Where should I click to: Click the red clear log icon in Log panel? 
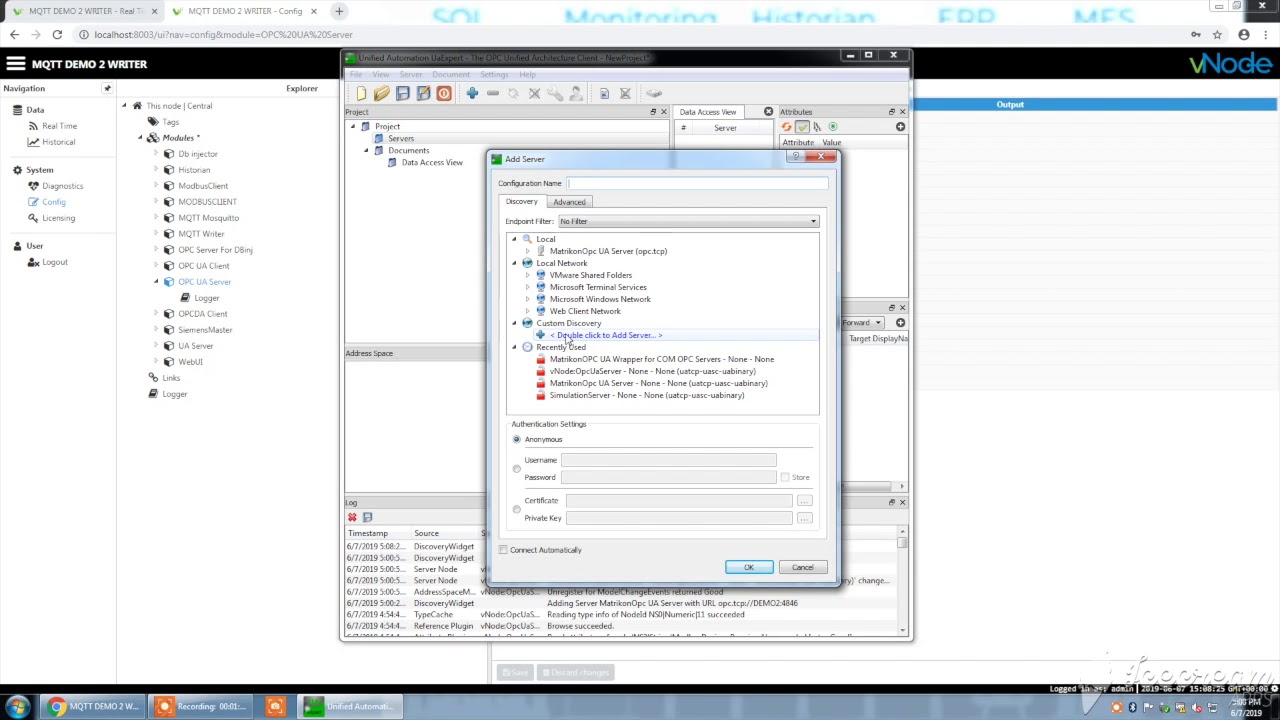point(352,517)
